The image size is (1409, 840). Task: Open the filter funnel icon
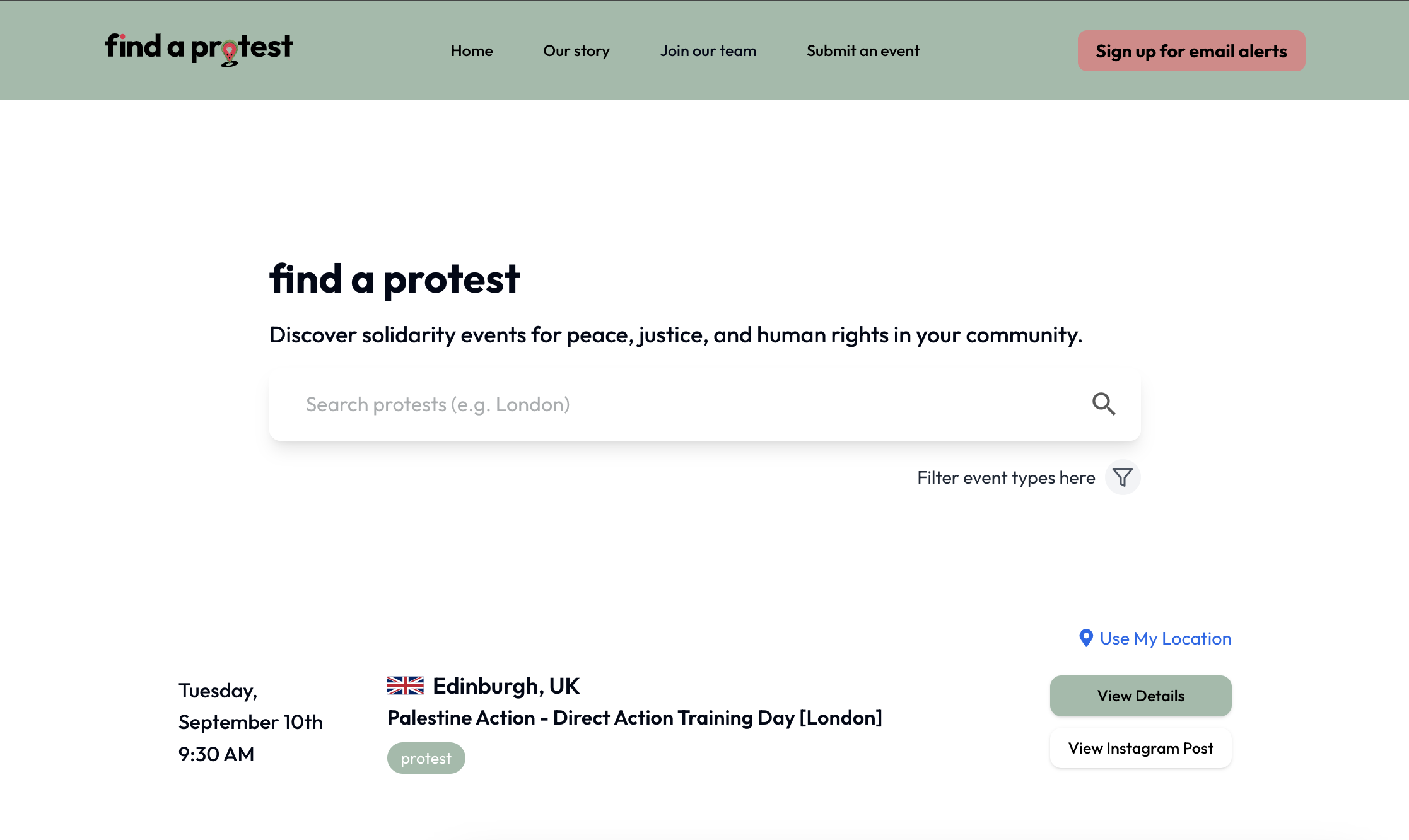tap(1123, 477)
